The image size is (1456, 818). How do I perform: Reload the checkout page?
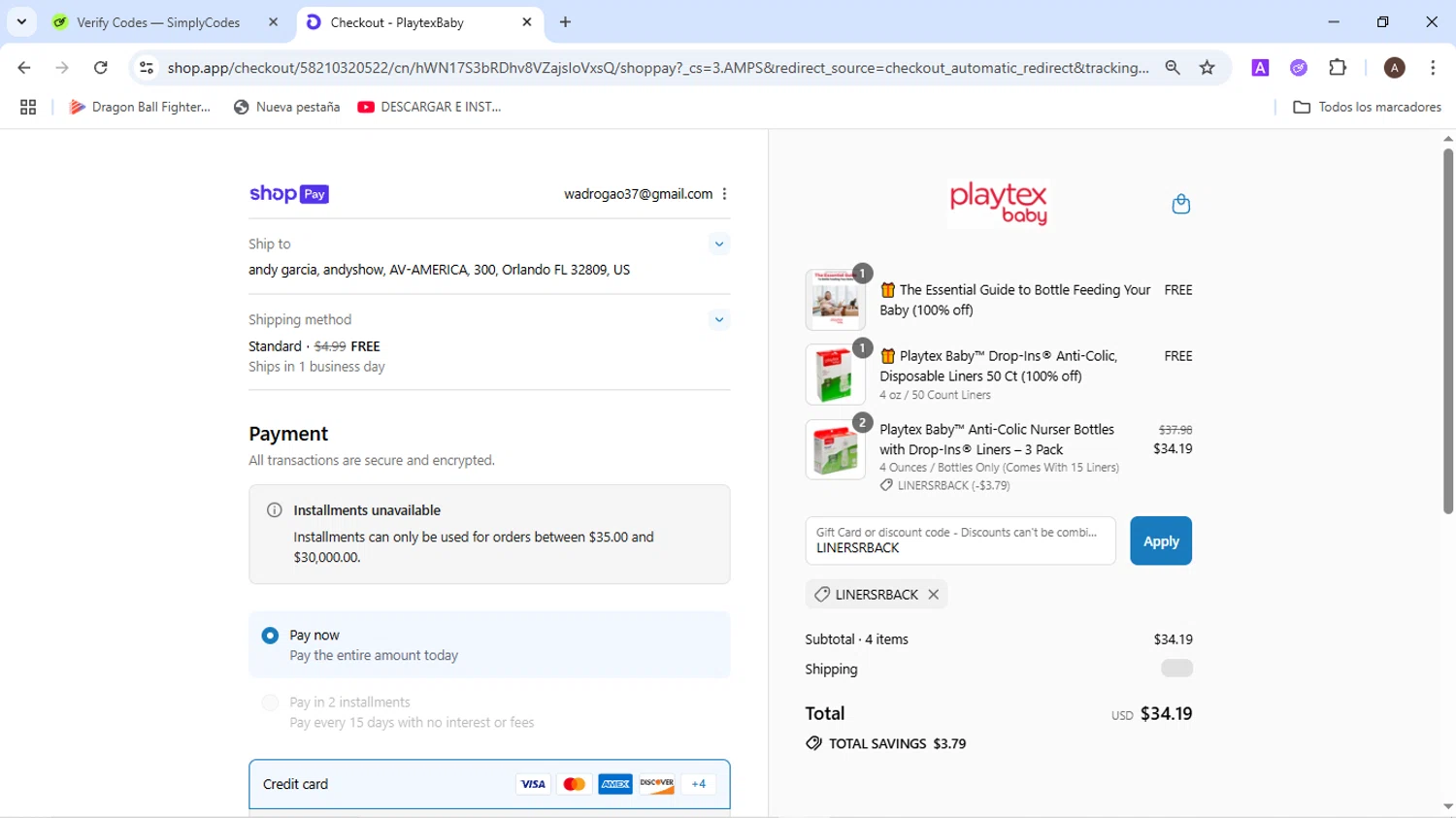tap(100, 68)
